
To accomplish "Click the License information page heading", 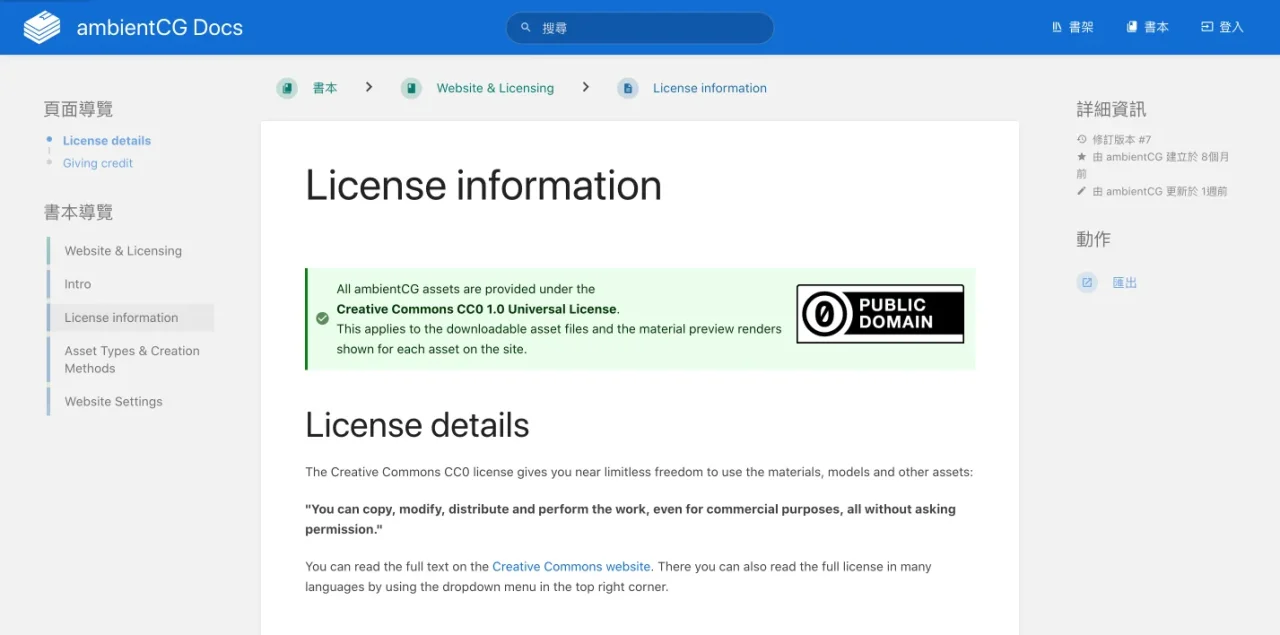I will (483, 185).
